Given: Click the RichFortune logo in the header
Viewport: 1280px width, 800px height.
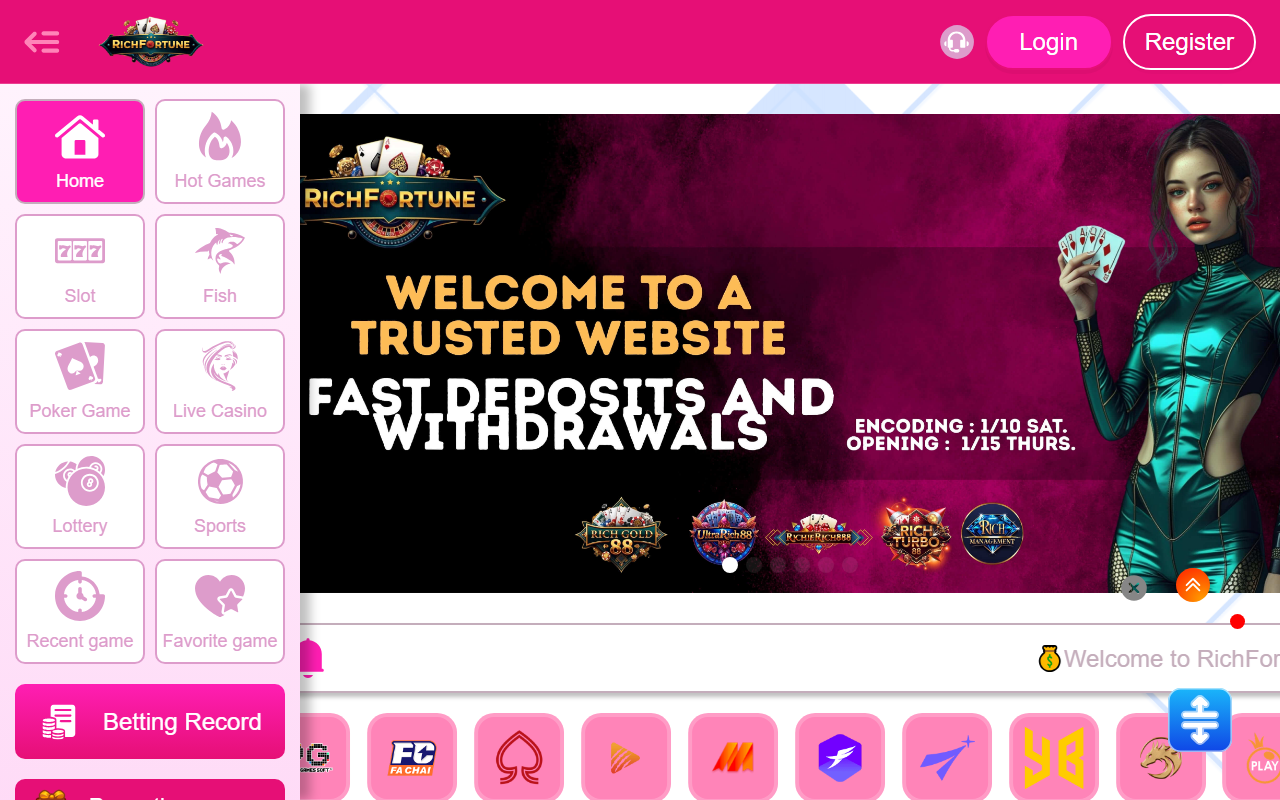Looking at the screenshot, I should tap(151, 42).
